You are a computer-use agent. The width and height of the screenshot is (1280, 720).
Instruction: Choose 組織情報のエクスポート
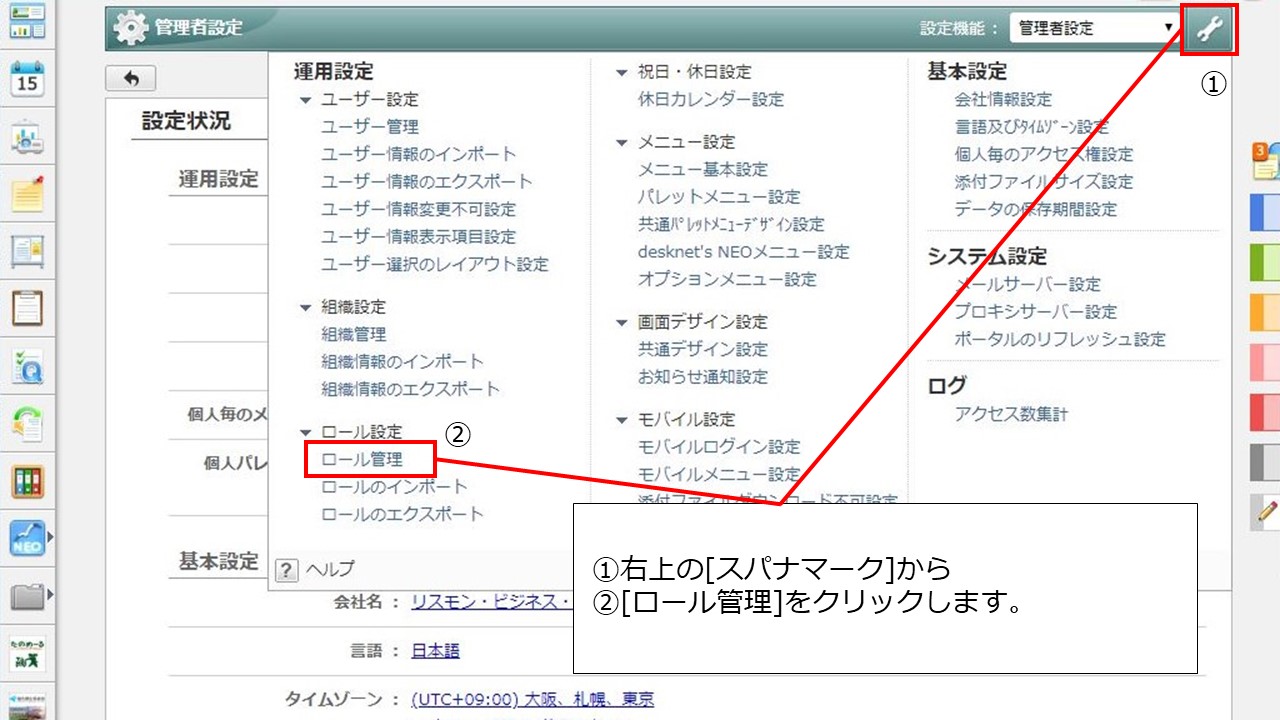click(x=410, y=388)
